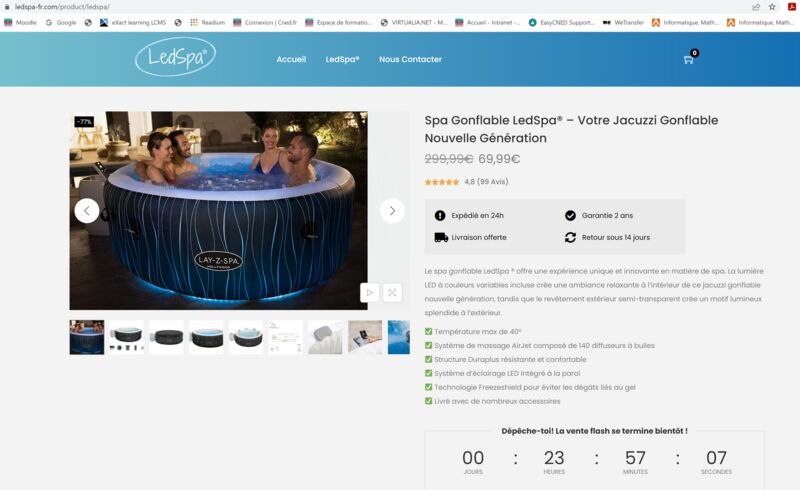800x490 pixels.
Task: Open Nous Contacter page
Action: tap(410, 59)
